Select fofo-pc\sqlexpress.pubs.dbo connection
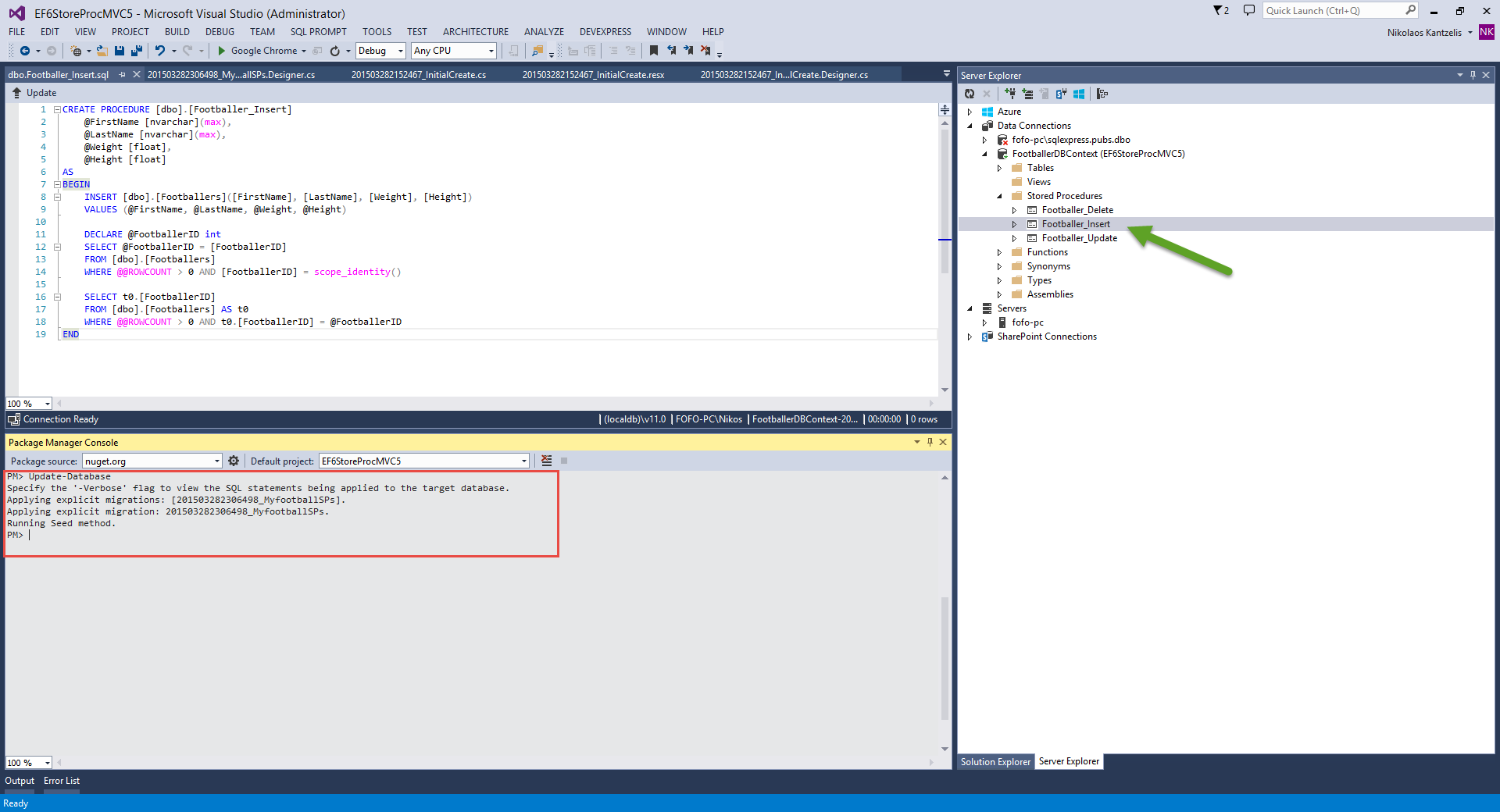Screen dimensions: 1500x812 coord(1070,140)
